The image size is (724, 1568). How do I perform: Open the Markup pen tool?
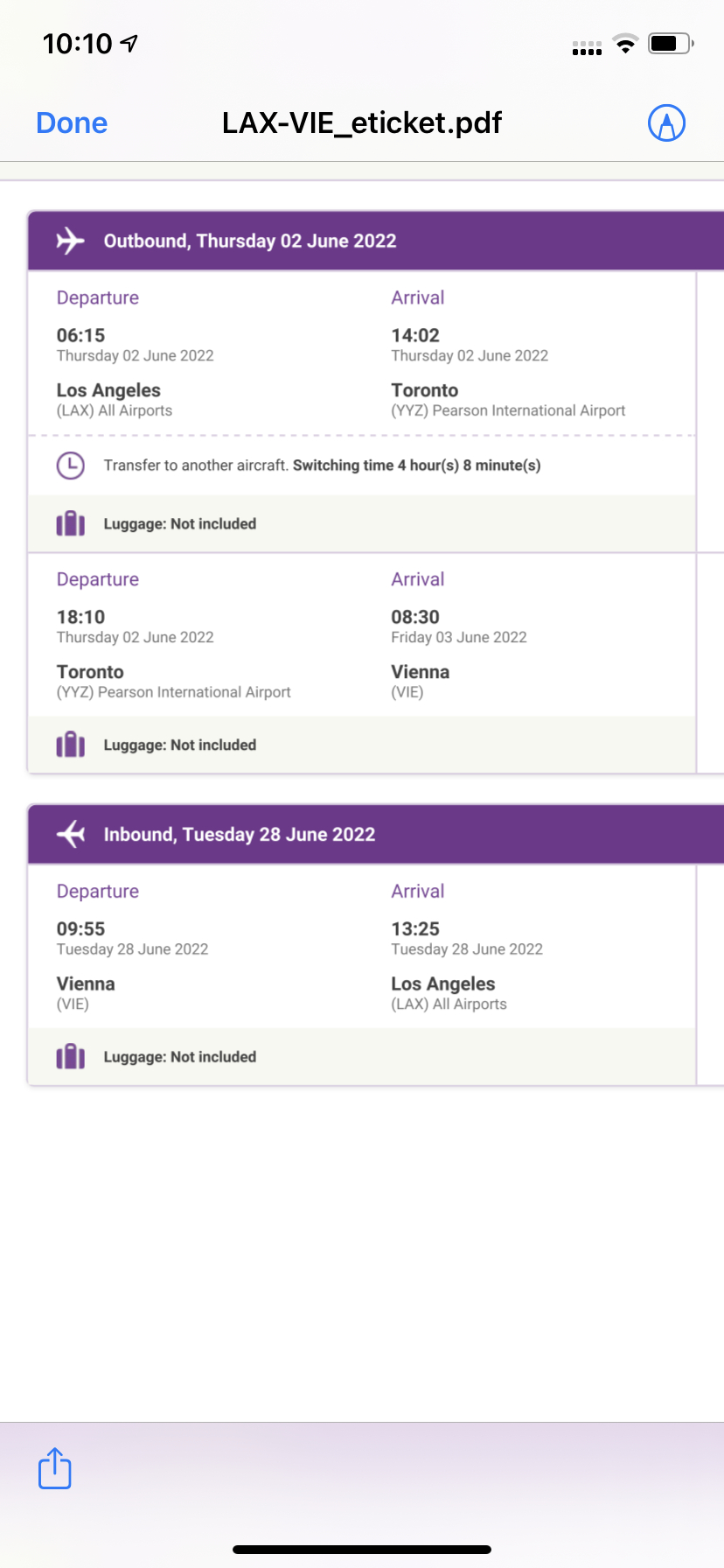coord(666,123)
